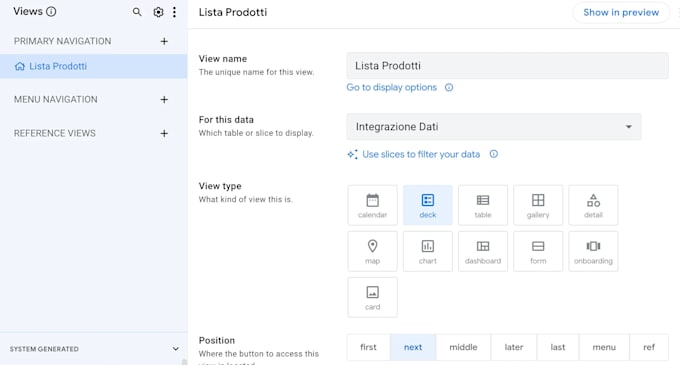Set position to menu
The height and width of the screenshot is (365, 680).
tap(604, 347)
